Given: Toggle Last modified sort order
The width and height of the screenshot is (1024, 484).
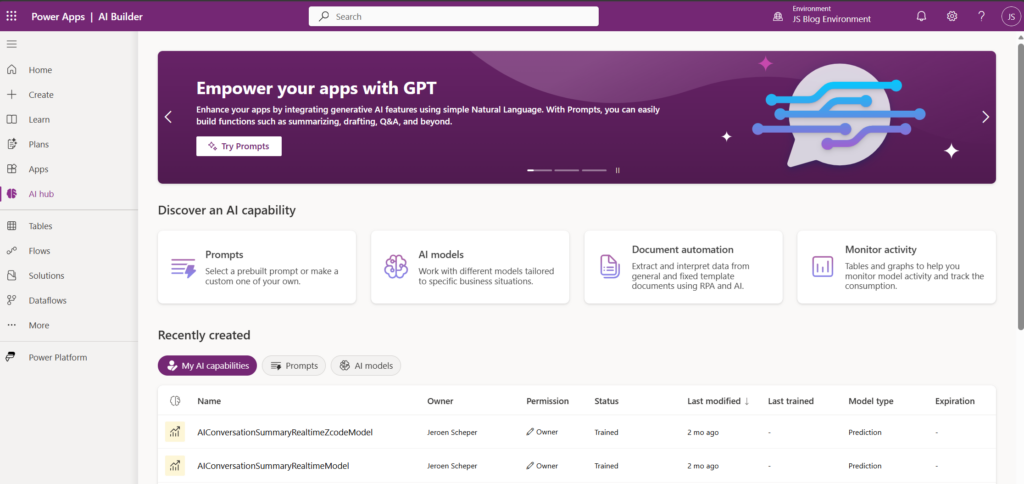Looking at the screenshot, I should (718, 401).
